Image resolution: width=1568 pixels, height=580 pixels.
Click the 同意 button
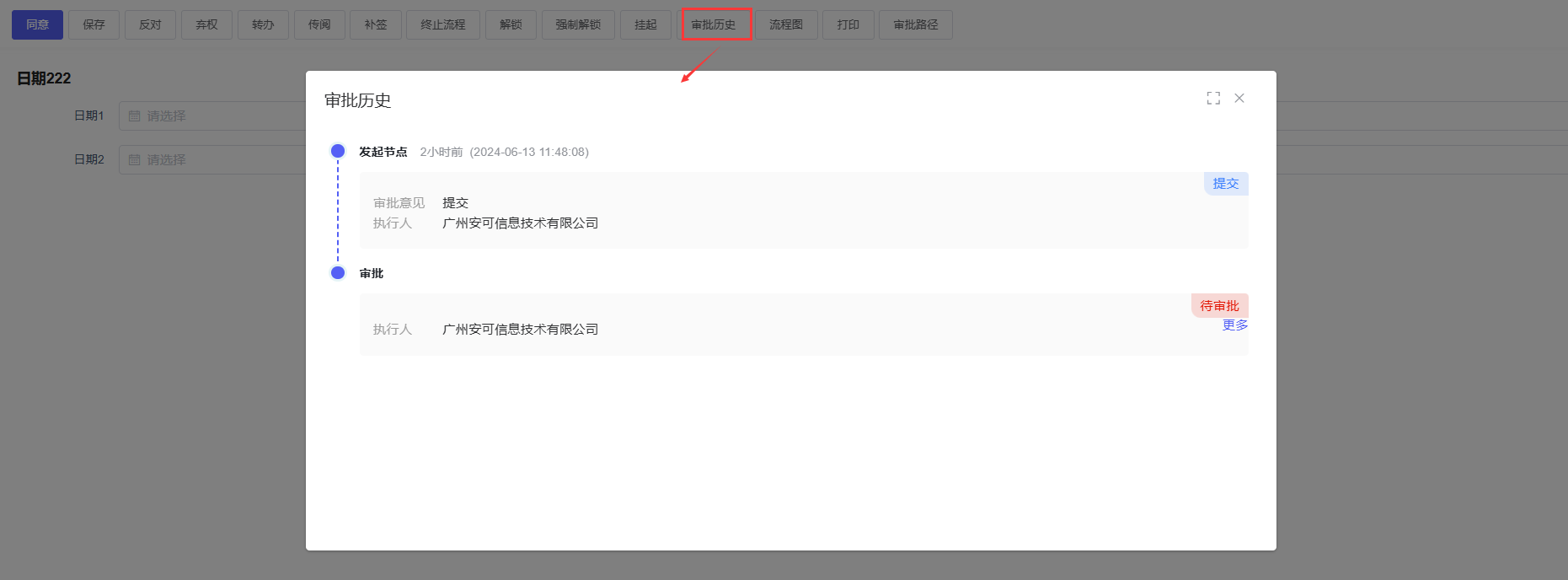(x=37, y=25)
